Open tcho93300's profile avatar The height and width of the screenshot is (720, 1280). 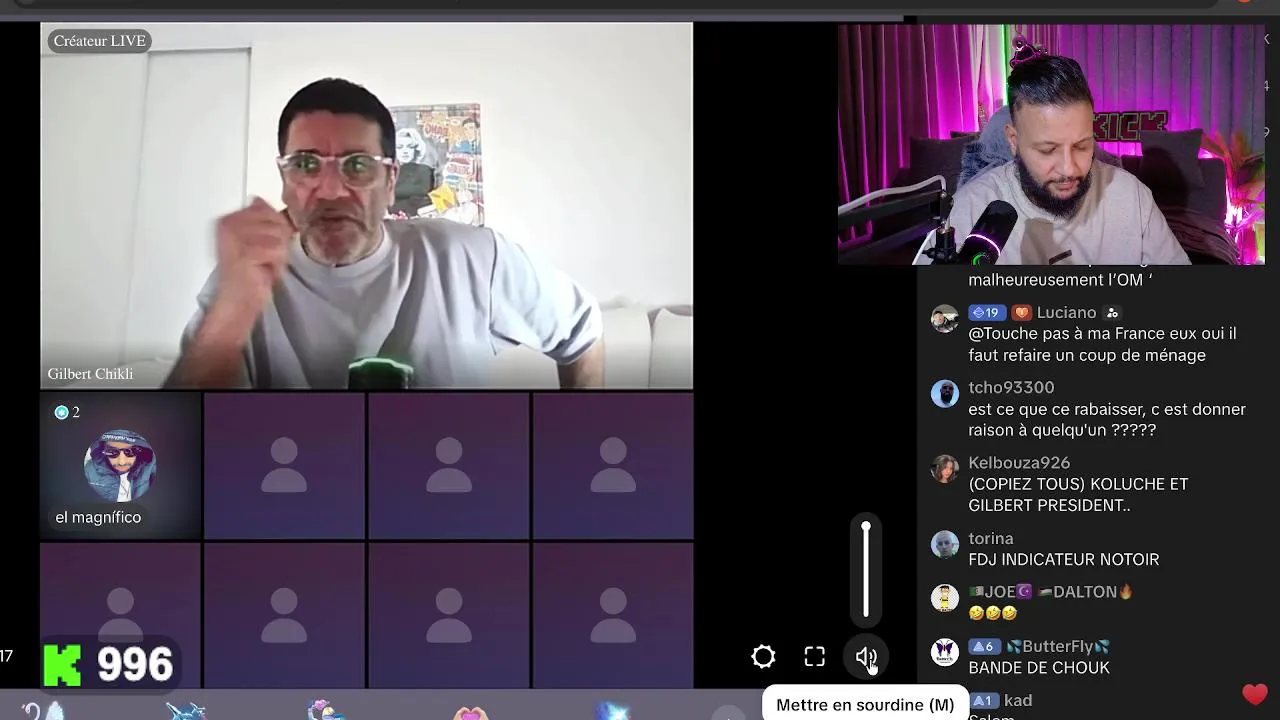945,394
